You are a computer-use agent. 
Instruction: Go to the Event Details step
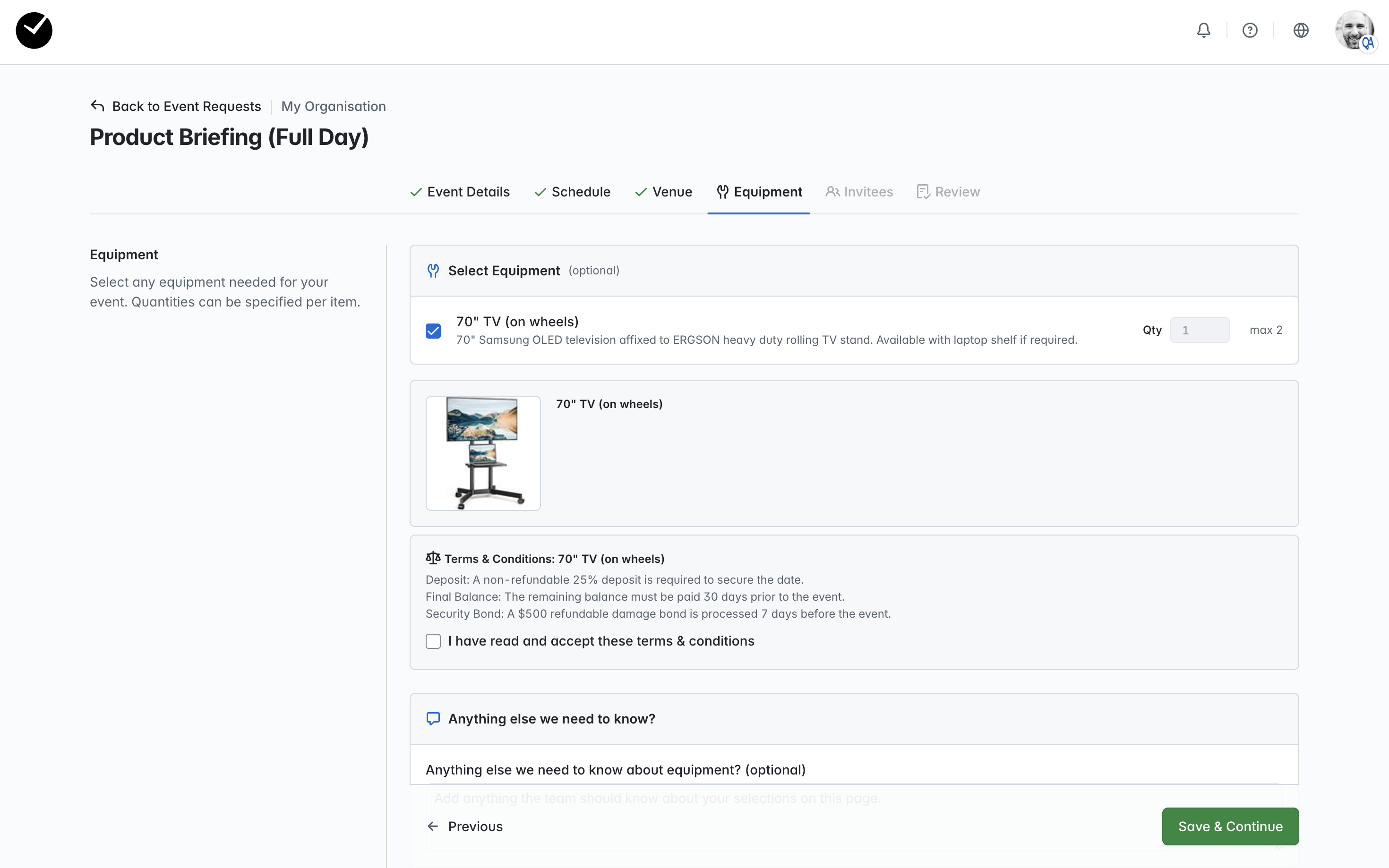click(x=460, y=192)
